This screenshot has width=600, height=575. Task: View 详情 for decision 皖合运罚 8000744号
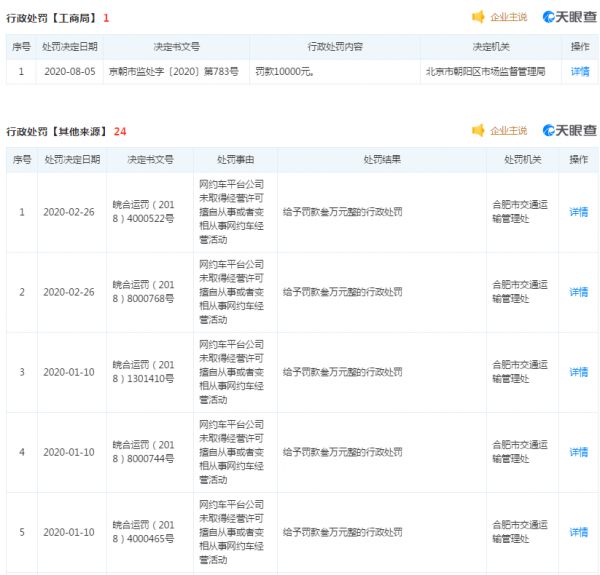tap(578, 452)
